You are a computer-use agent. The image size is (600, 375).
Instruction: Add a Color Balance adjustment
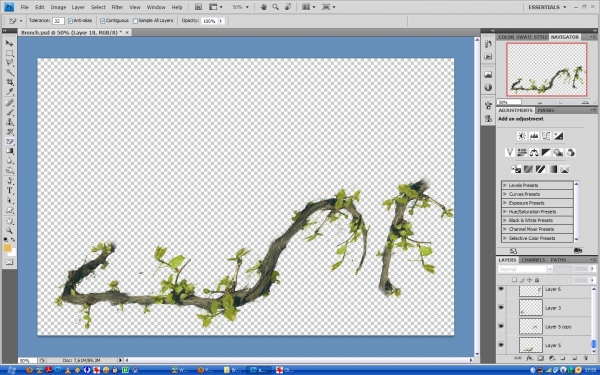pos(534,153)
